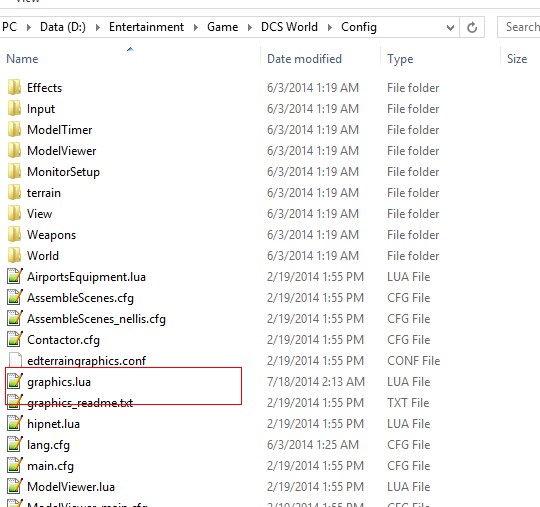
Task: Expand the Entertainment breadcrumb arrow
Action: point(196,27)
